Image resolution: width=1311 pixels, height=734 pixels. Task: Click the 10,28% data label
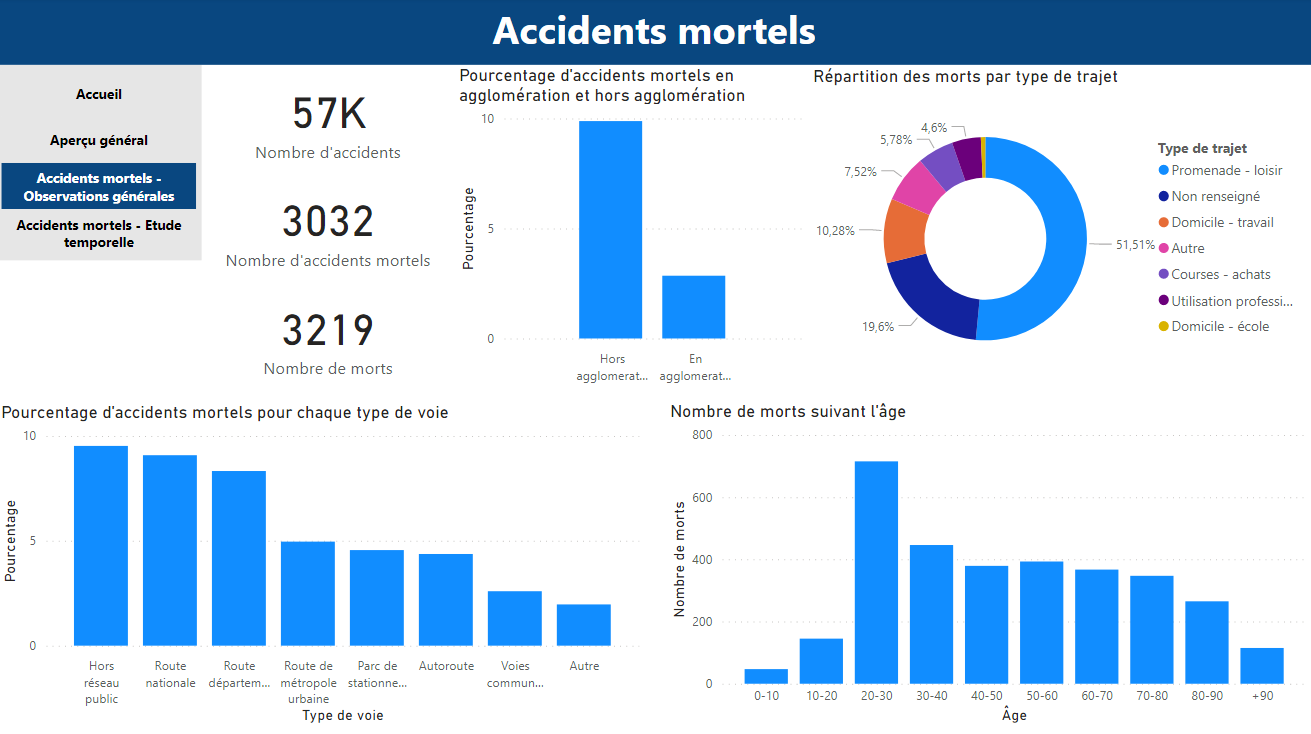pos(835,231)
